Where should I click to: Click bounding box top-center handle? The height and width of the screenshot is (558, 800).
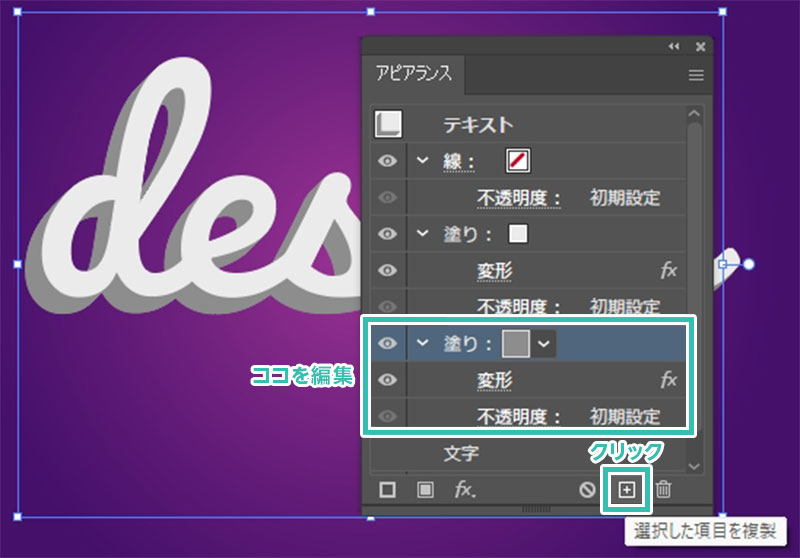(x=371, y=11)
